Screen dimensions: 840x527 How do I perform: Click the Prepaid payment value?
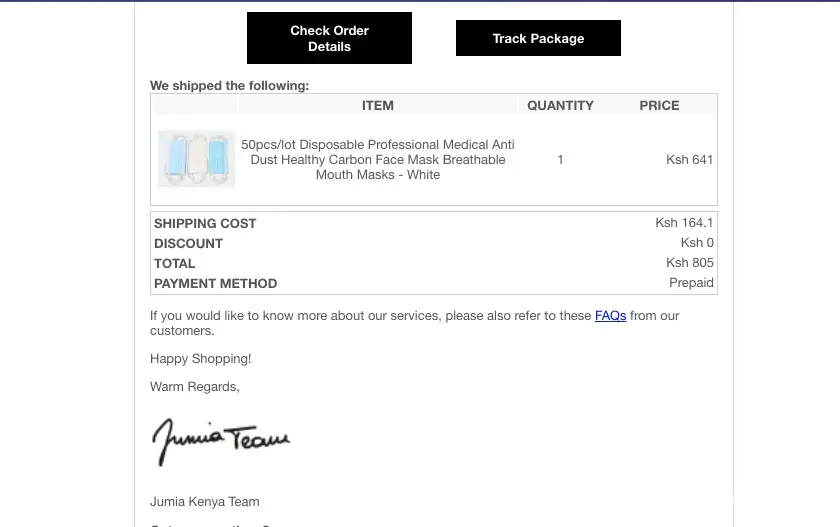tap(691, 283)
